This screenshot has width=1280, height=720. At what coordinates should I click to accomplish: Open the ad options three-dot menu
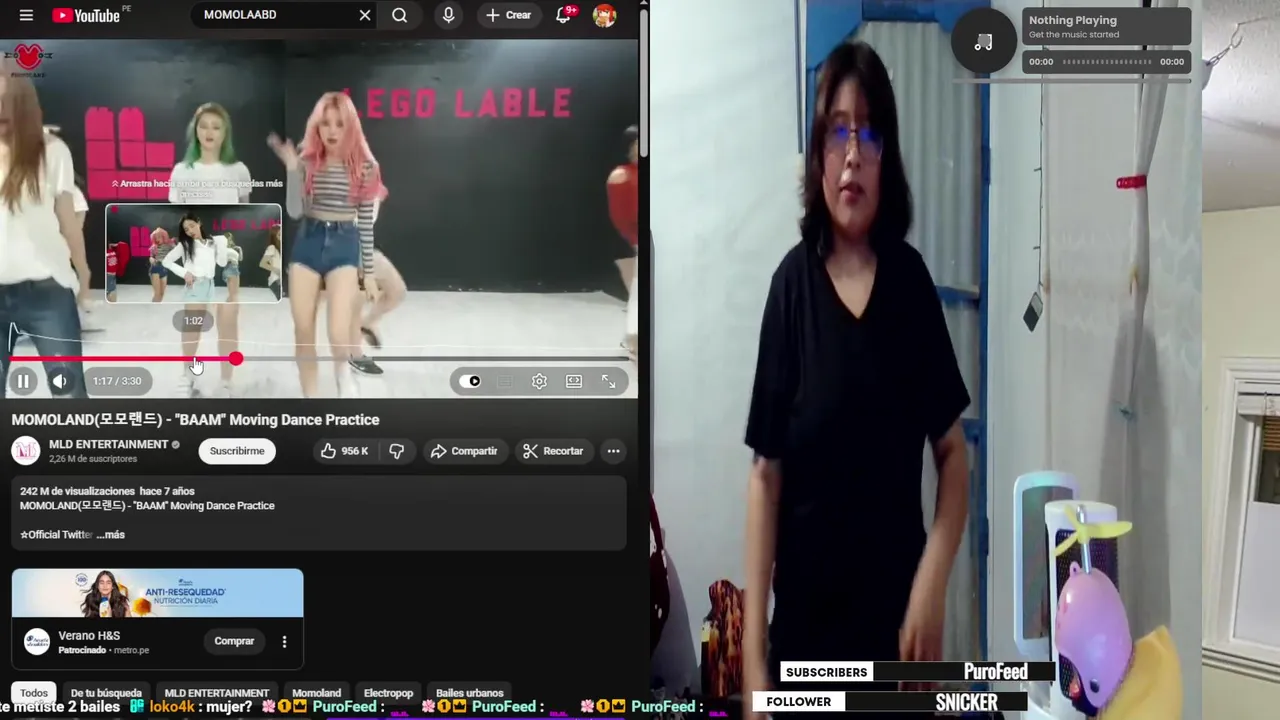(x=284, y=641)
